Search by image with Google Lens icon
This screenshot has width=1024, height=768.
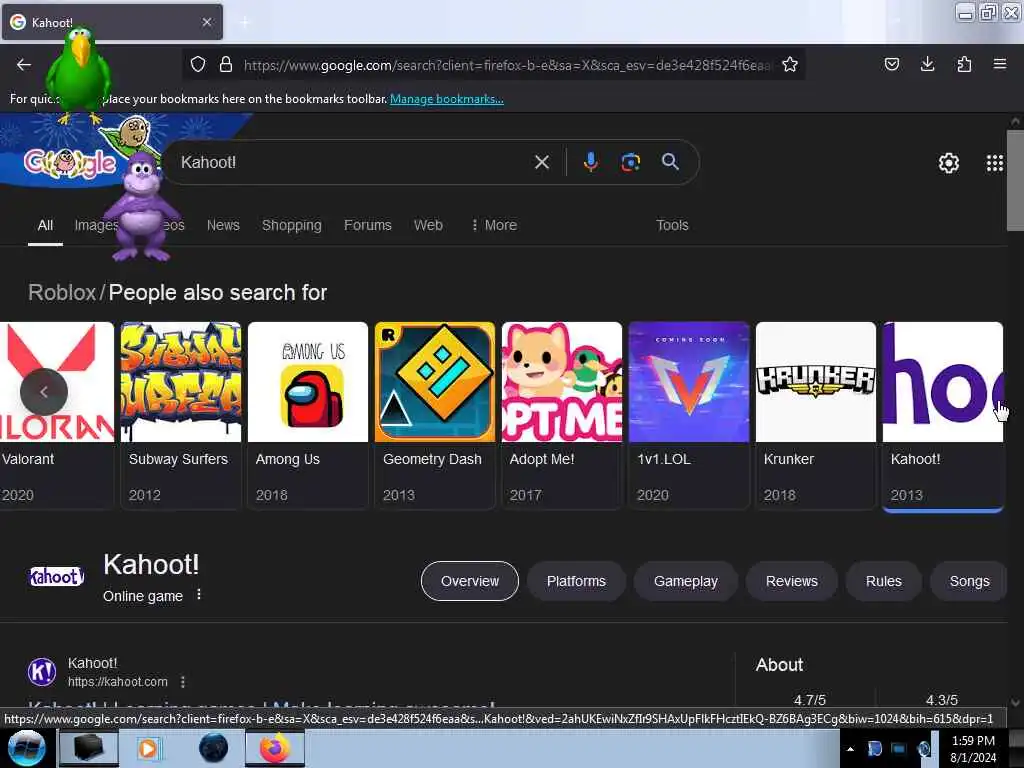point(630,162)
